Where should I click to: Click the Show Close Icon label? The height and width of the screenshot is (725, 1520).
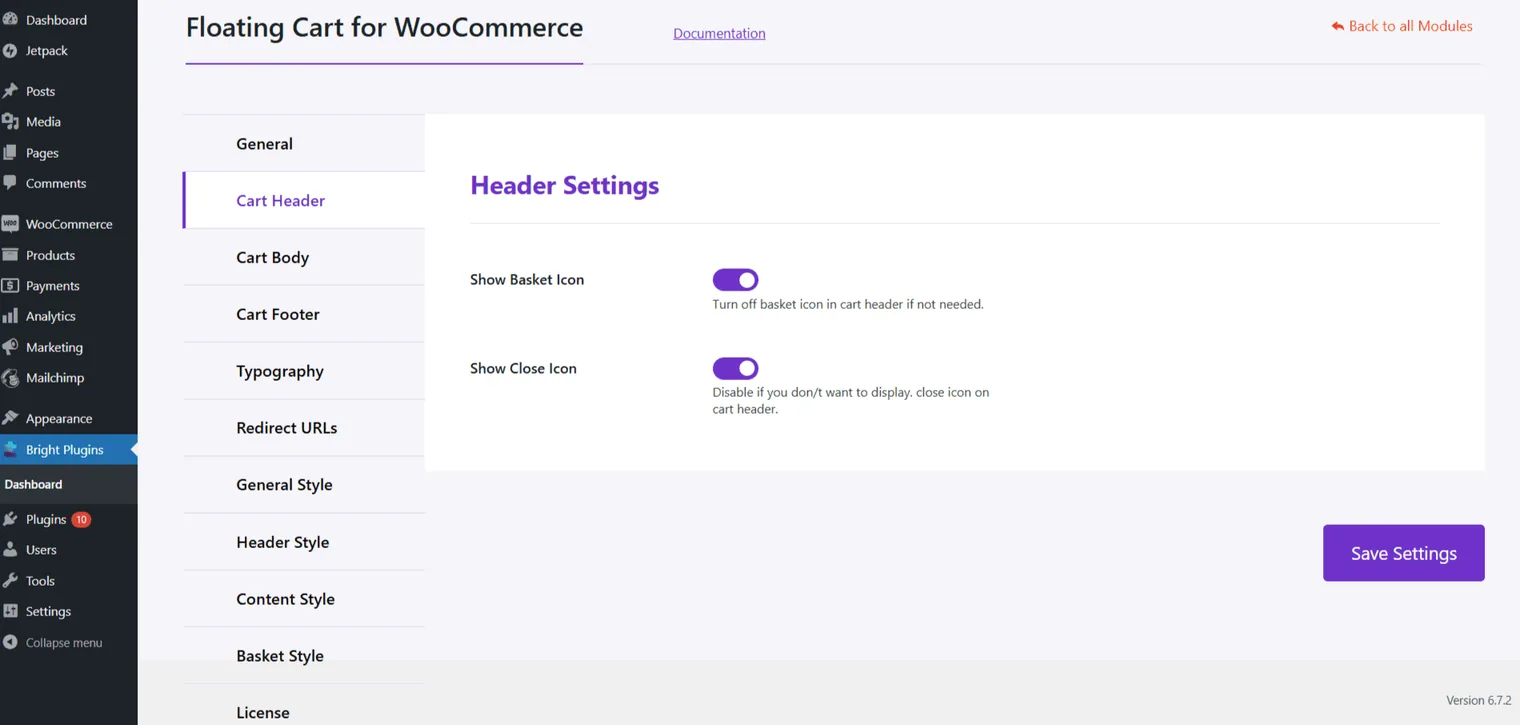(x=523, y=369)
